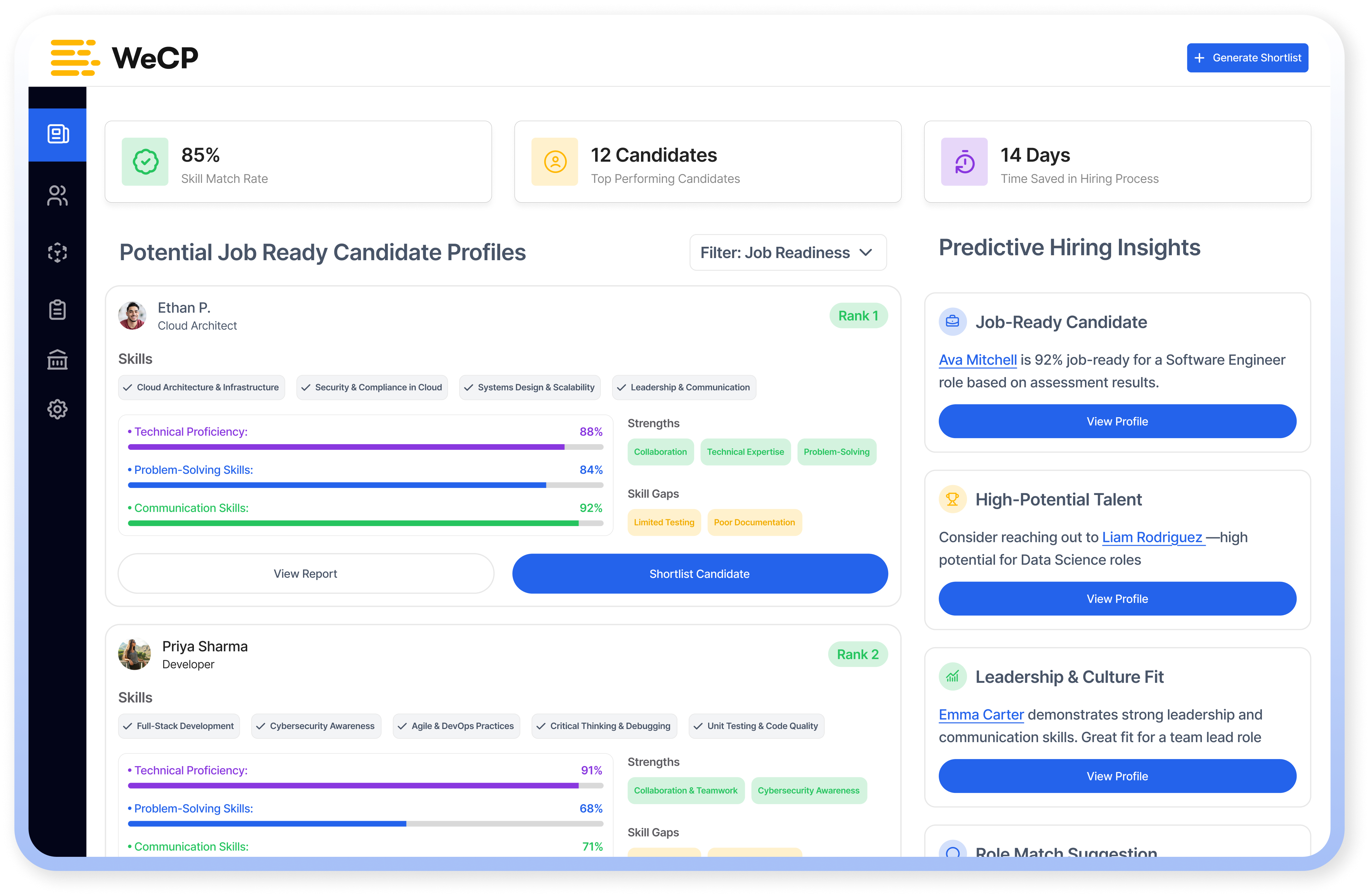
Task: Click the name Ethan P.
Action: 184,308
